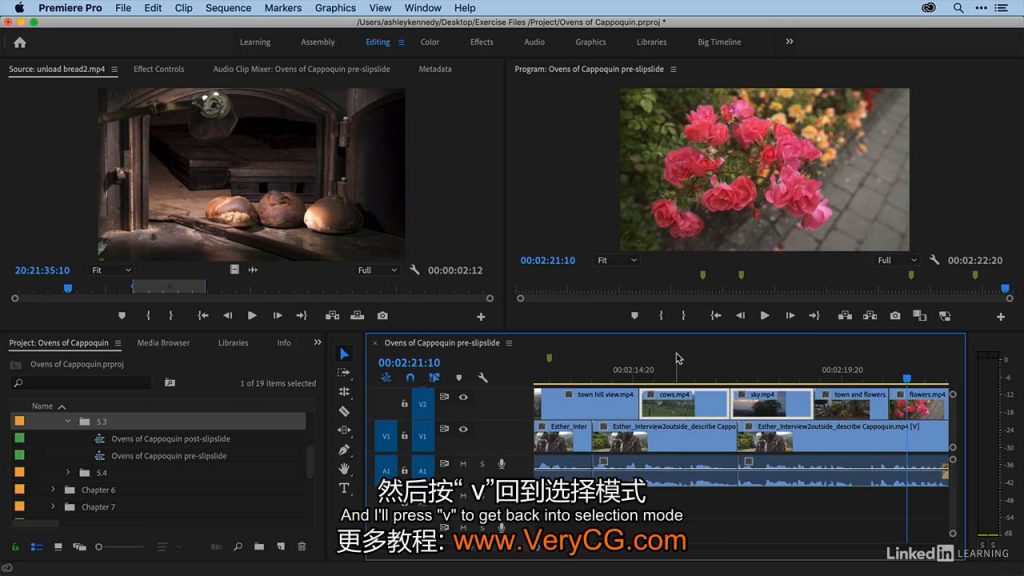Select the Razor tool
Screen dimensions: 1024x576
(x=344, y=411)
